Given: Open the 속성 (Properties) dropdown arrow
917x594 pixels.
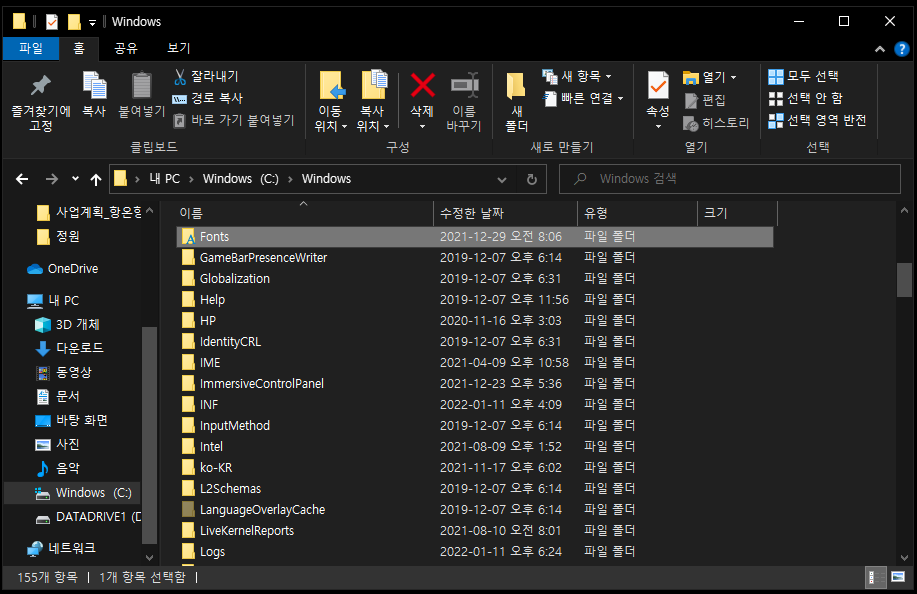Looking at the screenshot, I should tap(658, 126).
